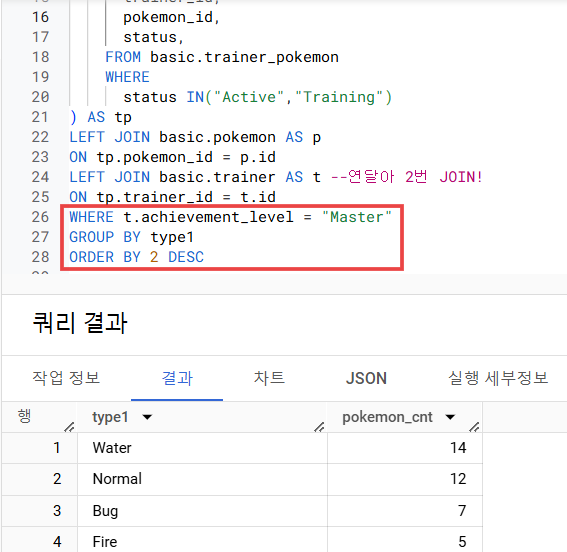Click the 연달아 2번 JOIN! comment
Viewport: 567px width, 552px height.
[x=406, y=177]
